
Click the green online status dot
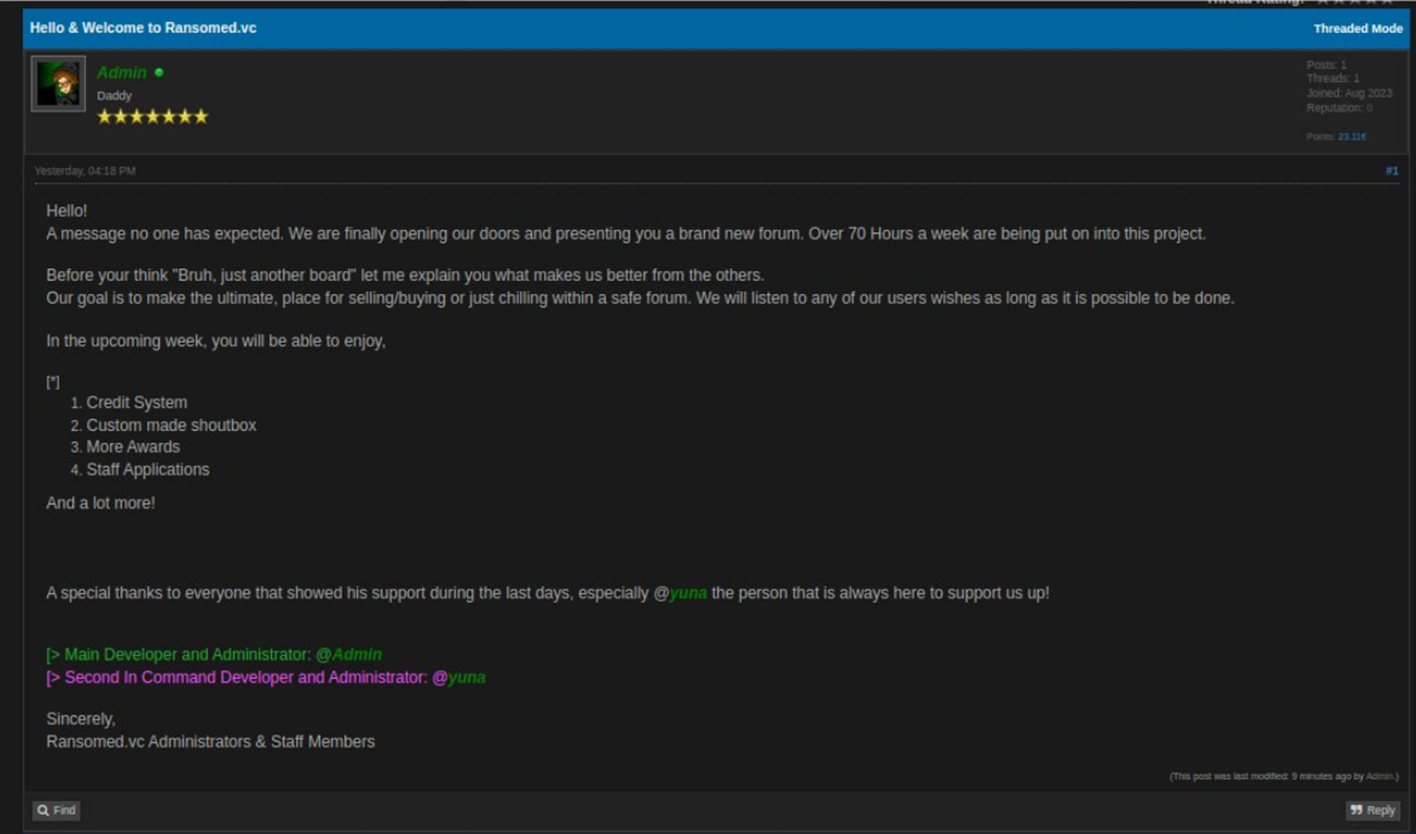[159, 72]
